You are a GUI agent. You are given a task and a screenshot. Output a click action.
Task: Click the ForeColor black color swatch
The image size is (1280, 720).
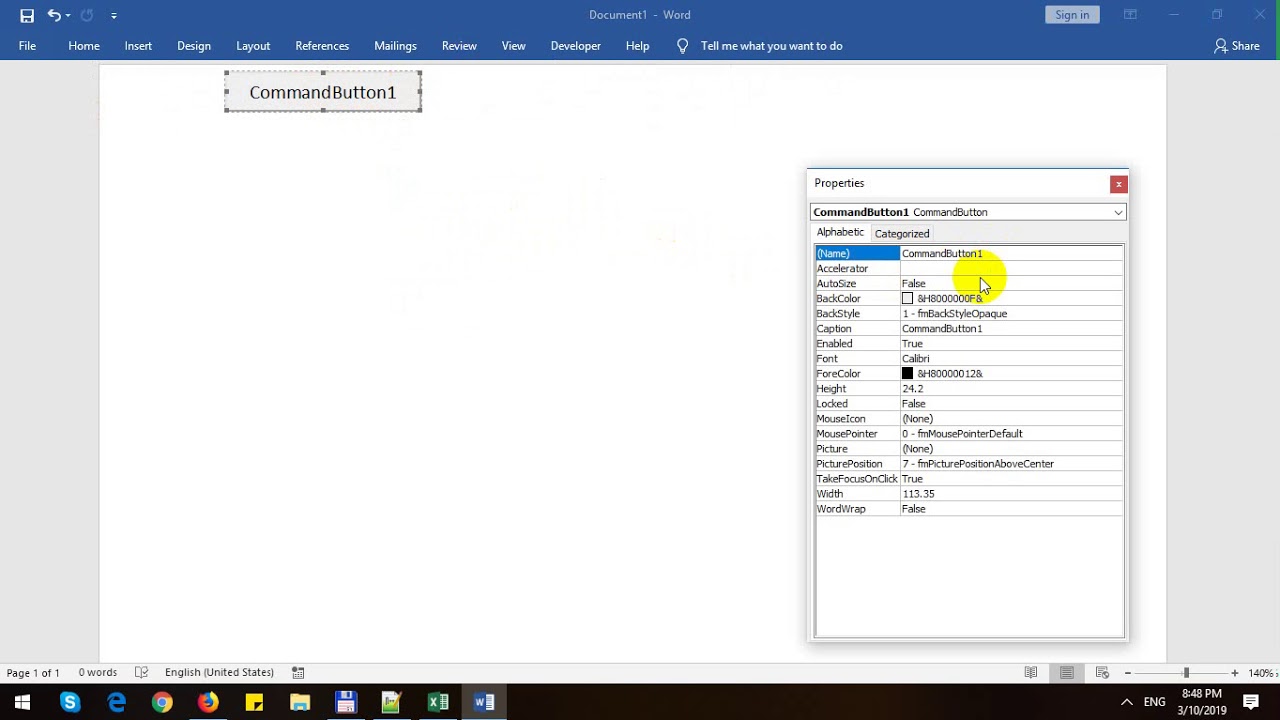pos(908,374)
